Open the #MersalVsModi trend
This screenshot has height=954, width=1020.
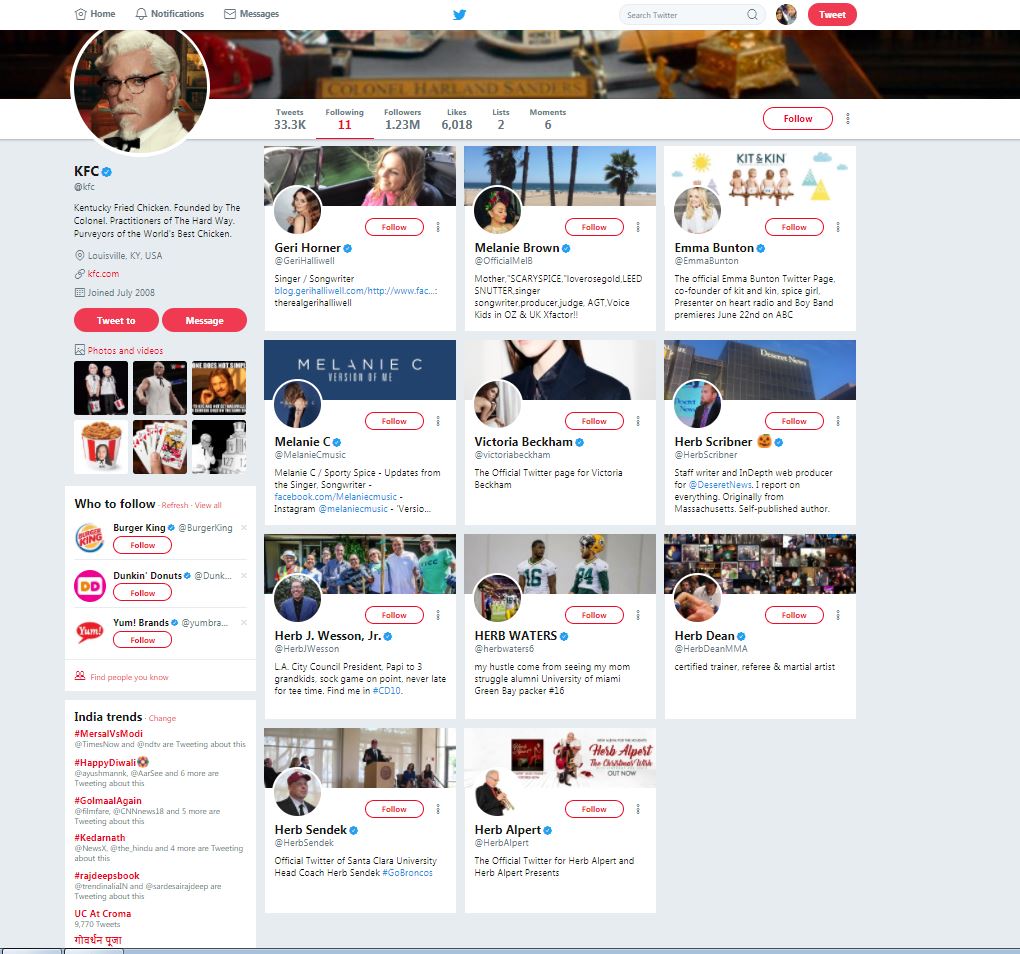point(109,734)
